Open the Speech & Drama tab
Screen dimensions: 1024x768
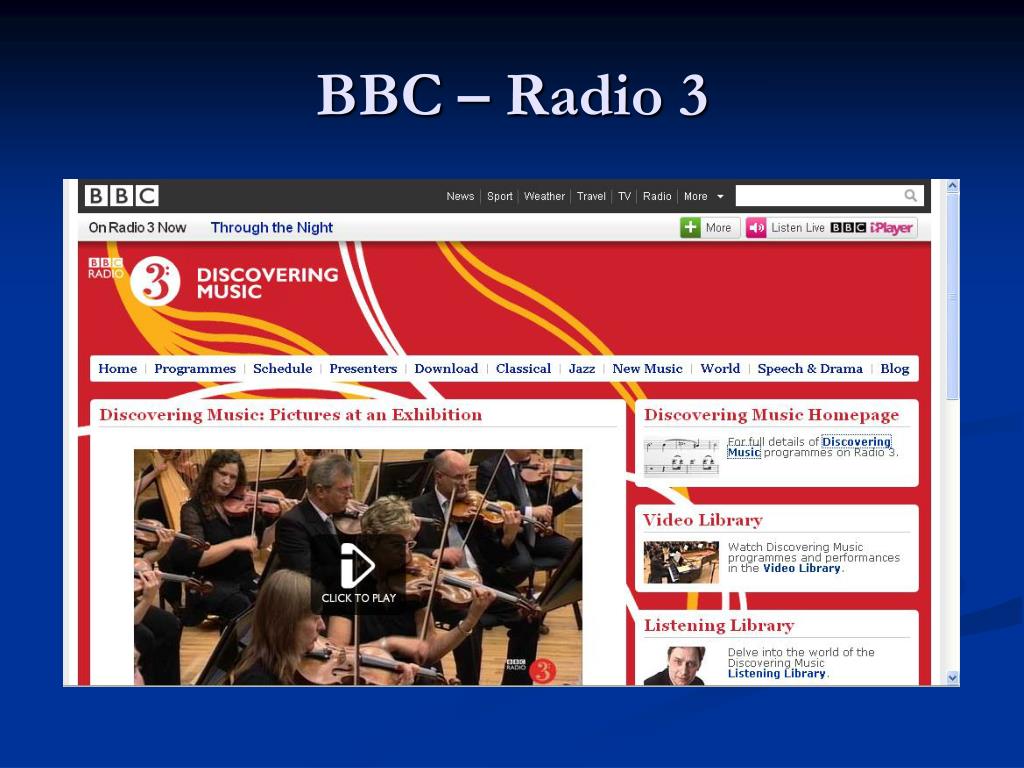tap(810, 369)
